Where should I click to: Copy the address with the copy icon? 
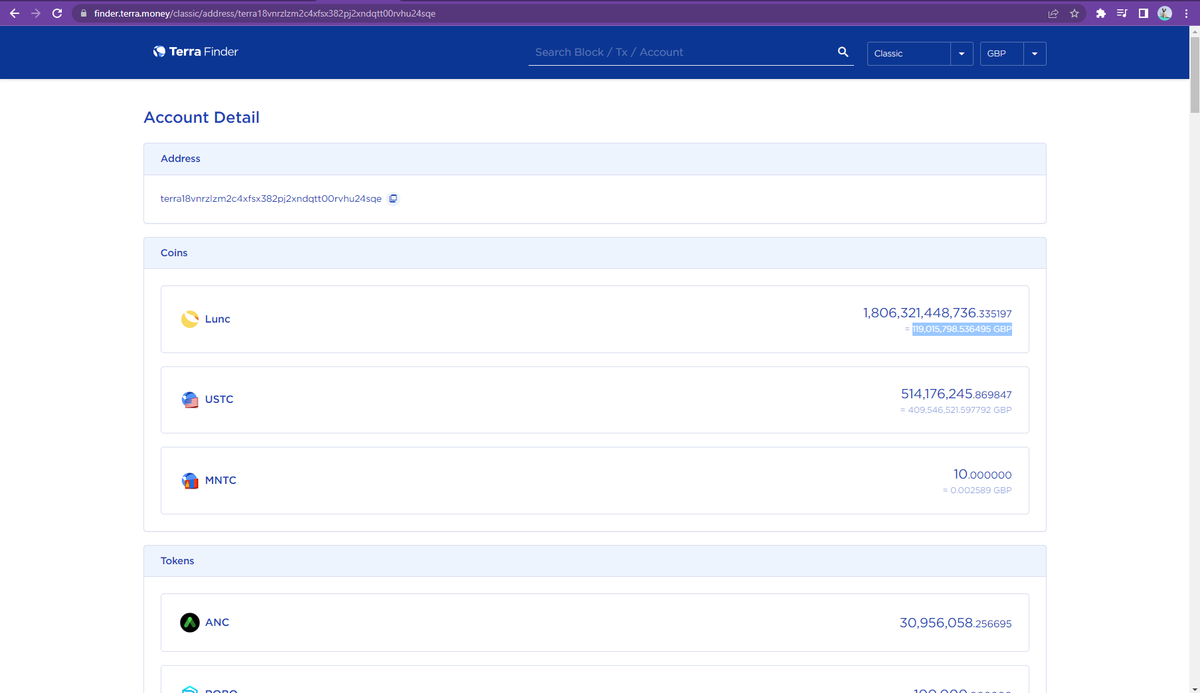393,198
